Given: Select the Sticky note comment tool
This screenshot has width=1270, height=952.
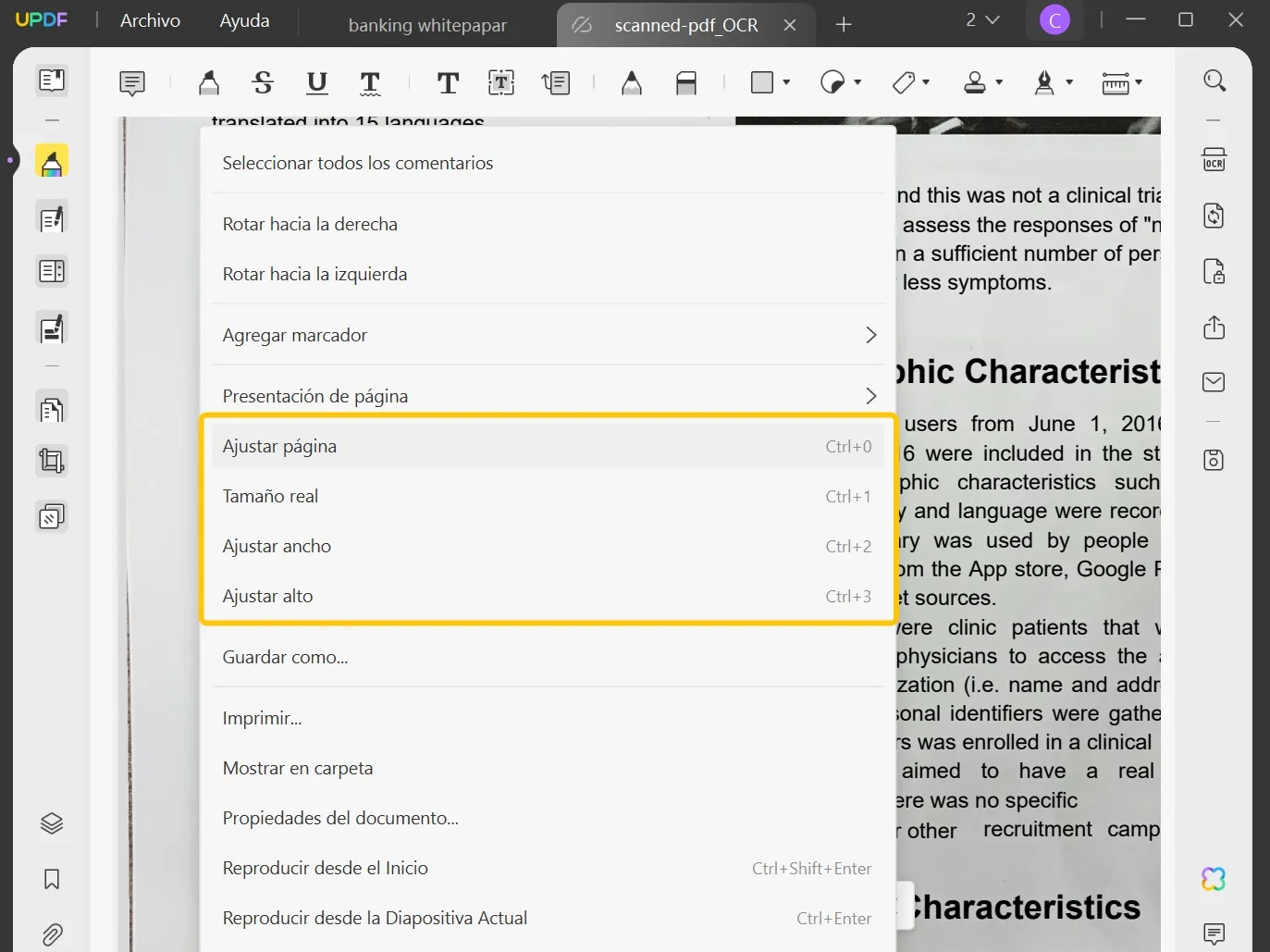Looking at the screenshot, I should coord(132,83).
